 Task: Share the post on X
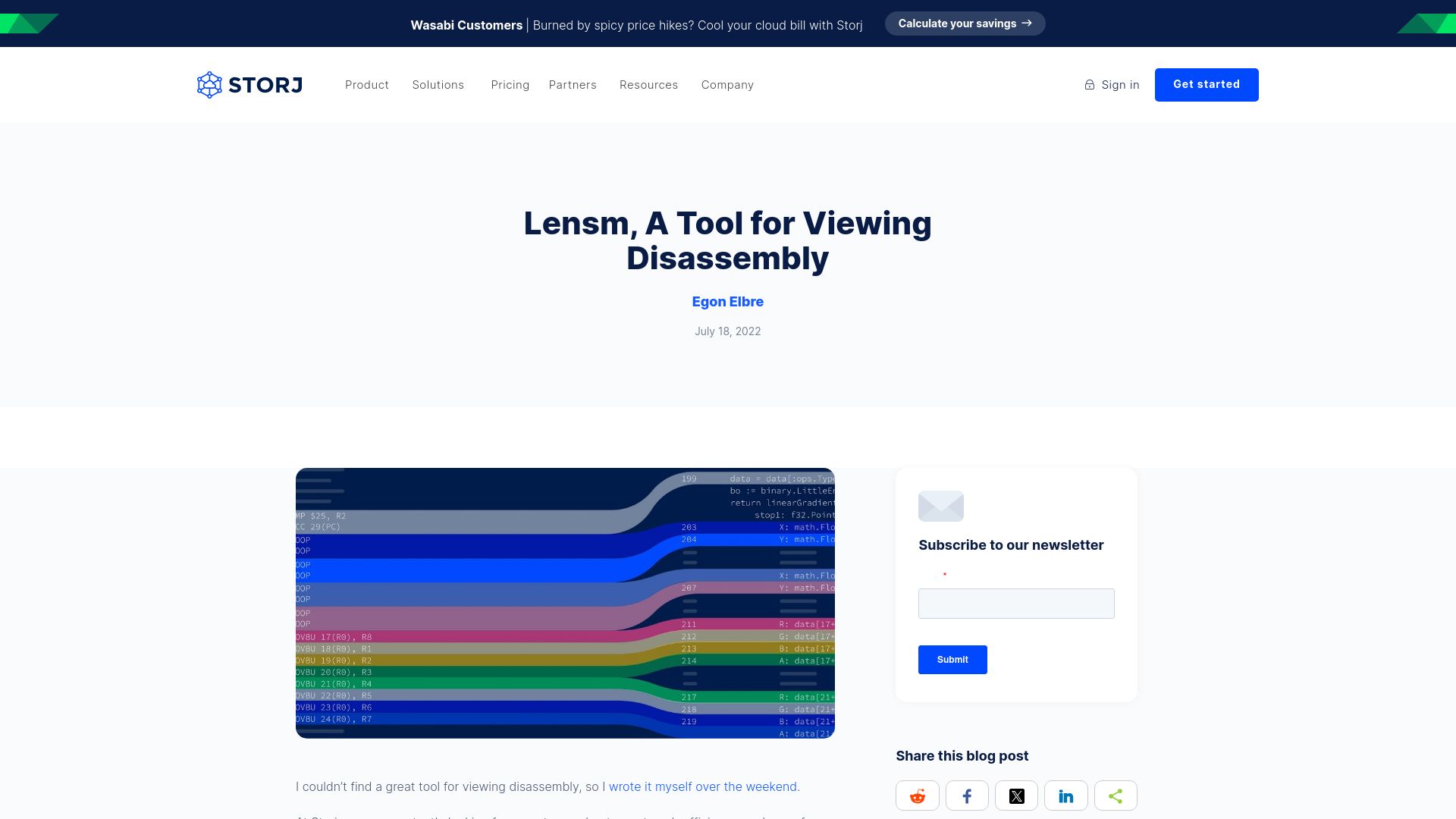click(1017, 795)
